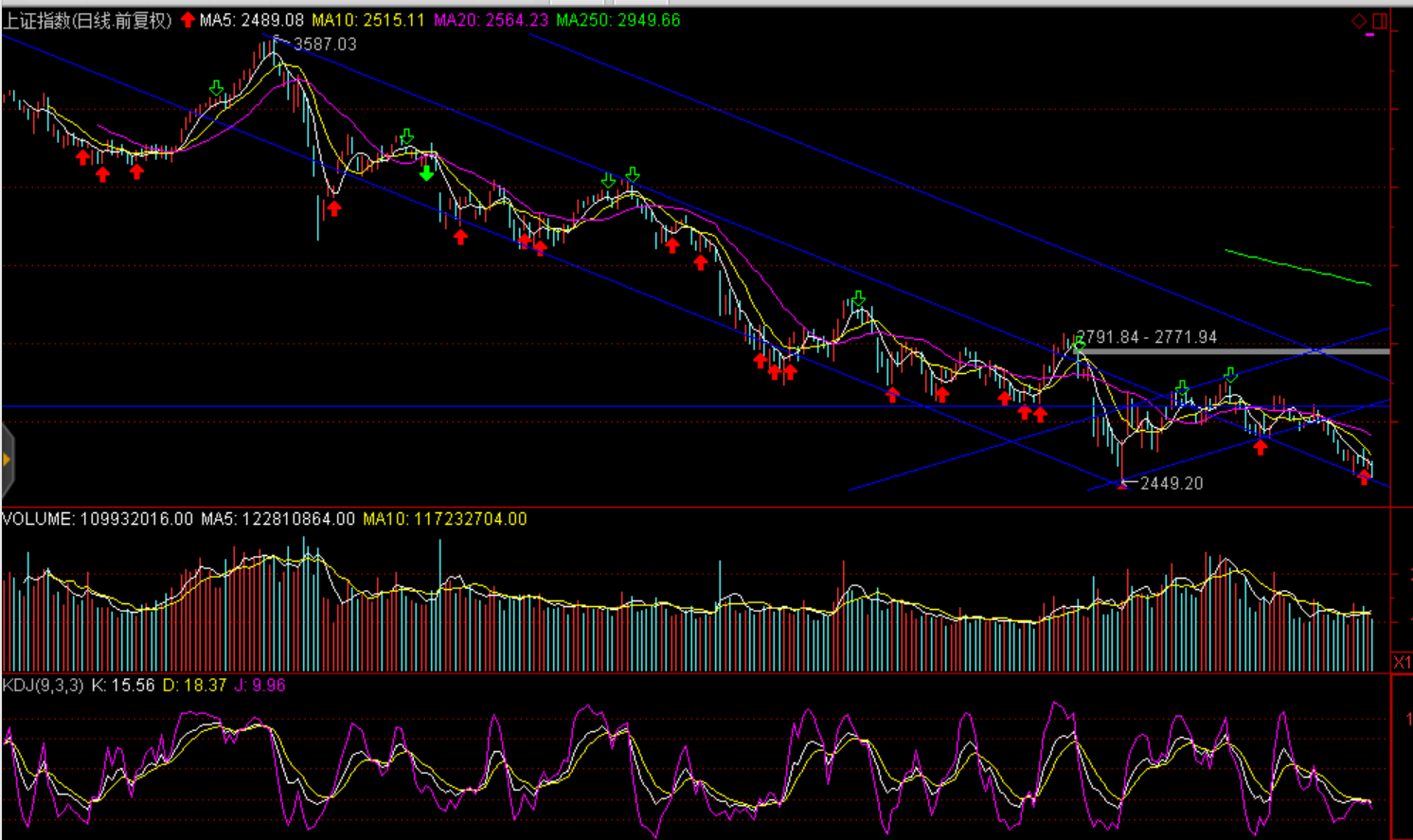Viewport: 1413px width, 840px height.
Task: Click the red split-window panel icon
Action: 1379,21
